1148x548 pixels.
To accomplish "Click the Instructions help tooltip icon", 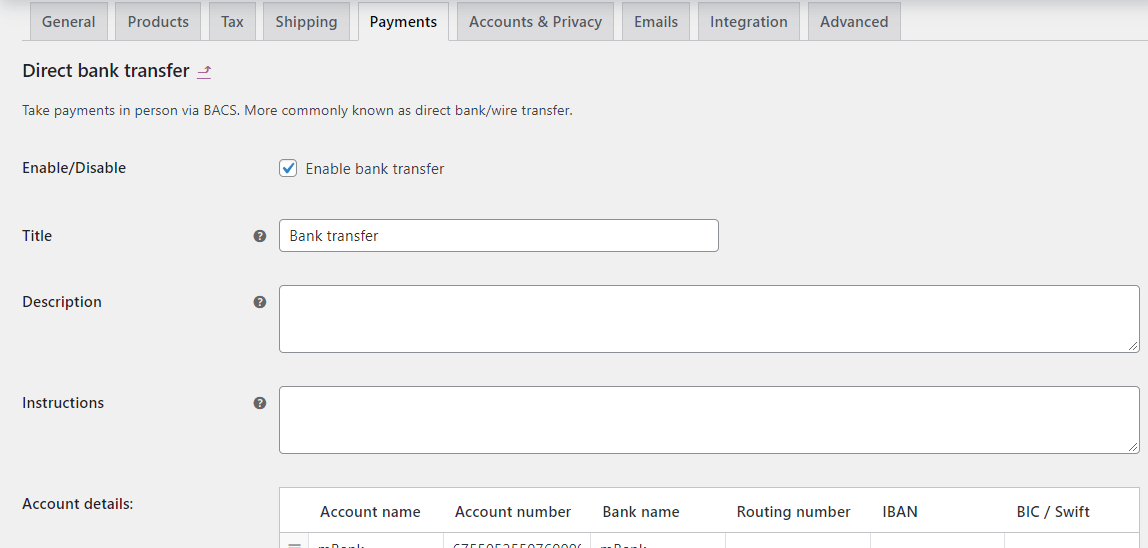I will coord(260,403).
